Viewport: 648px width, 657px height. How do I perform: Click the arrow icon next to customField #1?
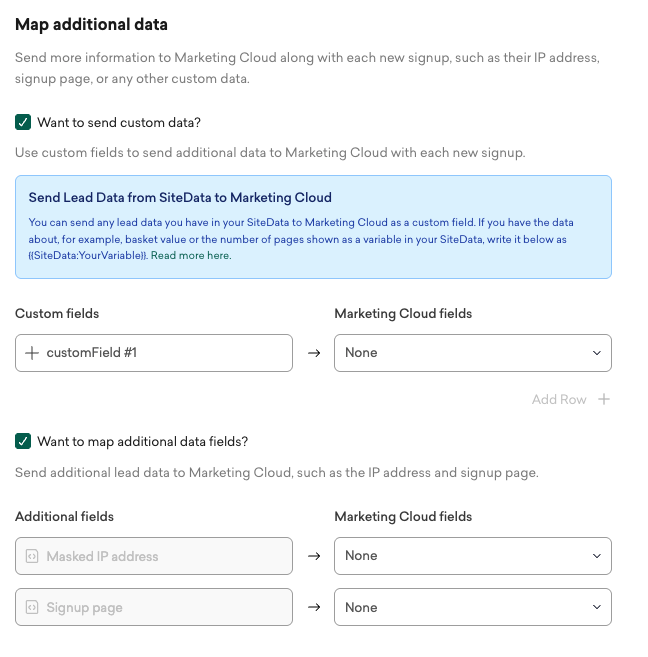click(x=313, y=353)
